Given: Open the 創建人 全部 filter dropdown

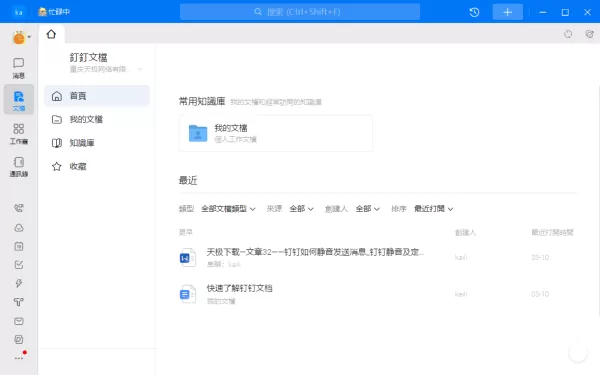Looking at the screenshot, I should click(x=367, y=209).
